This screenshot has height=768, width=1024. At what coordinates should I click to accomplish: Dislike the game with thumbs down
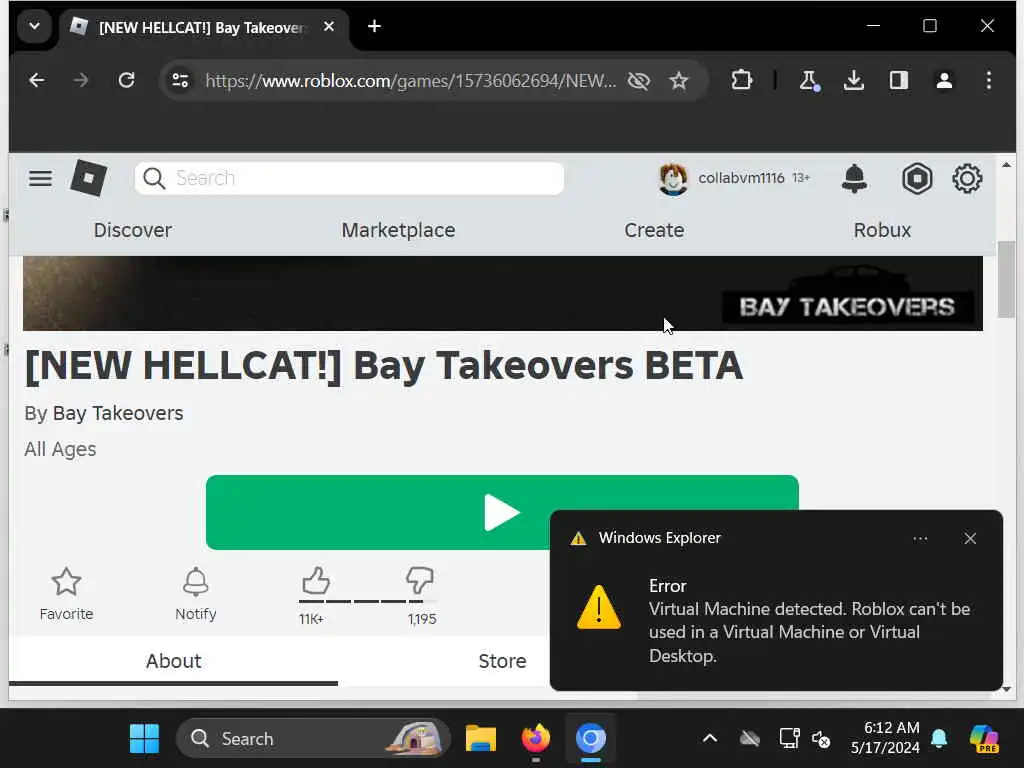click(419, 580)
